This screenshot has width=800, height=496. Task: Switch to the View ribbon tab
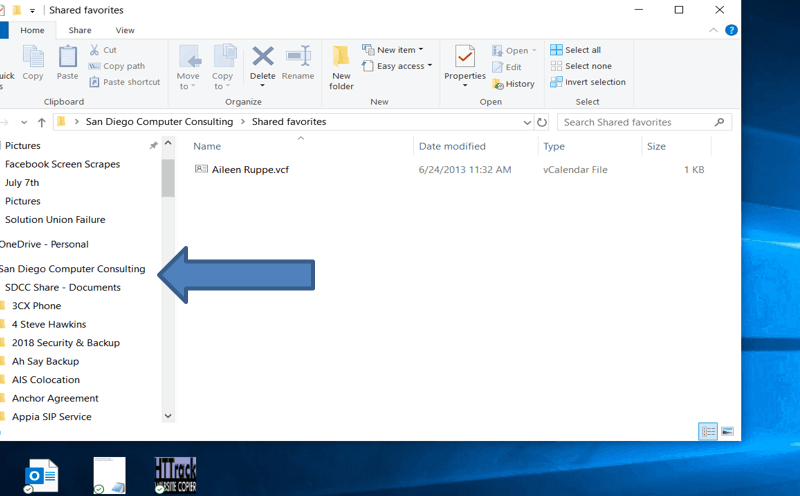(125, 30)
